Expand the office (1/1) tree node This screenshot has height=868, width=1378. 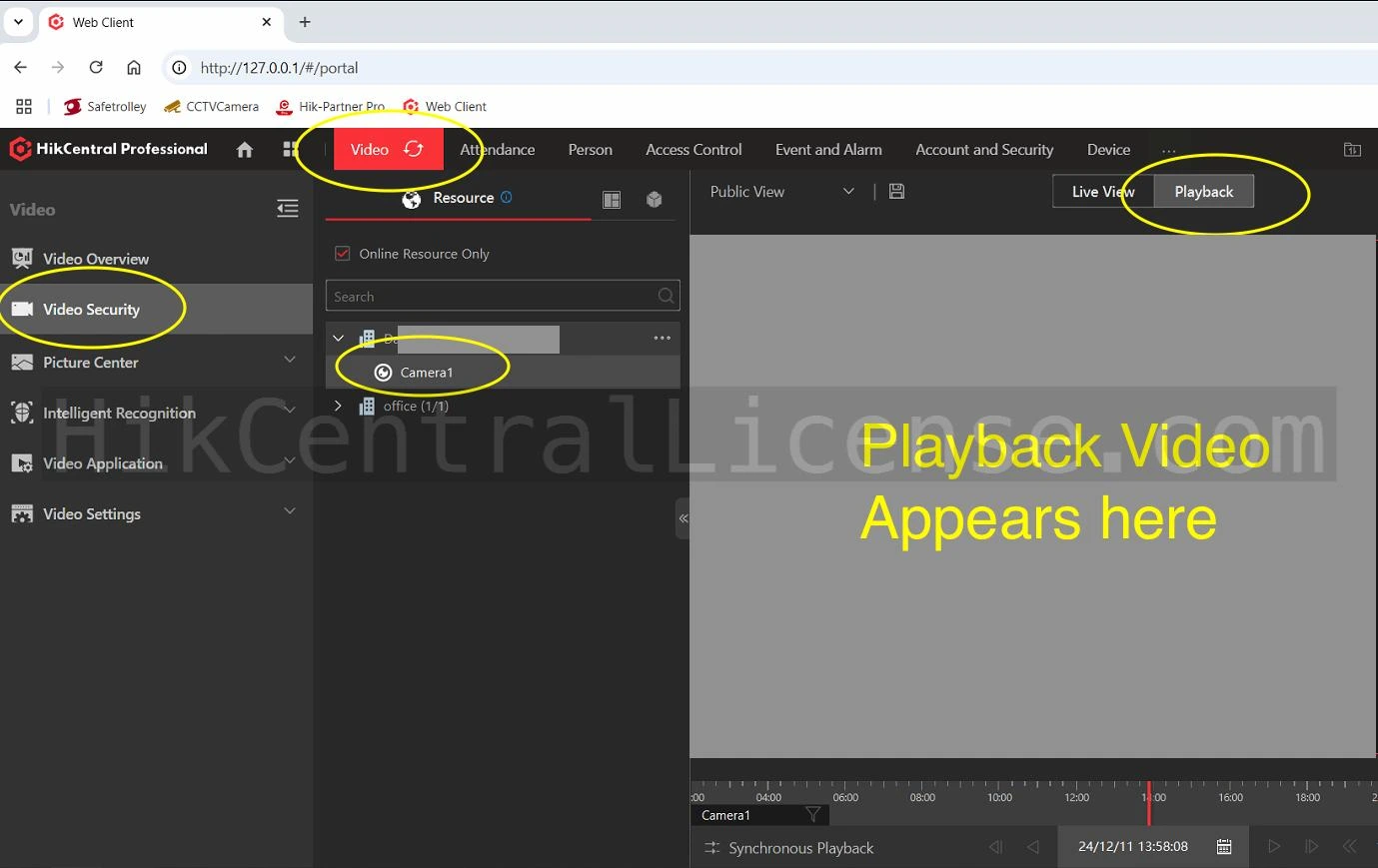(x=338, y=406)
